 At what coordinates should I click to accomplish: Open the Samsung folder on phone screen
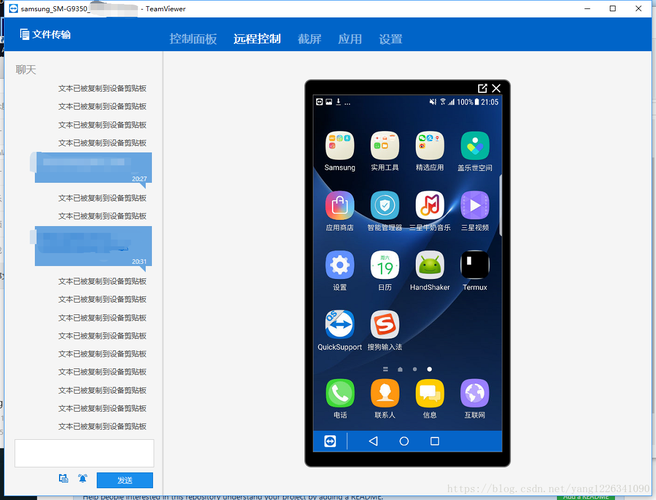pos(340,146)
